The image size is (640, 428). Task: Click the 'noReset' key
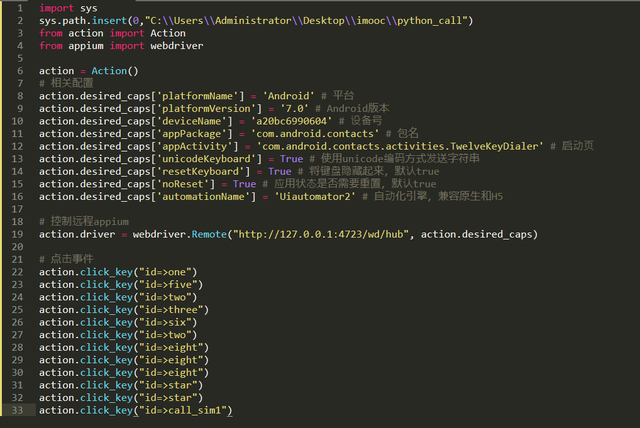point(183,184)
